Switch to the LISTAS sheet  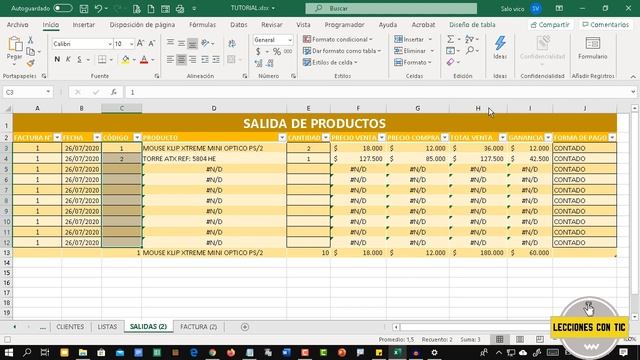point(107,327)
